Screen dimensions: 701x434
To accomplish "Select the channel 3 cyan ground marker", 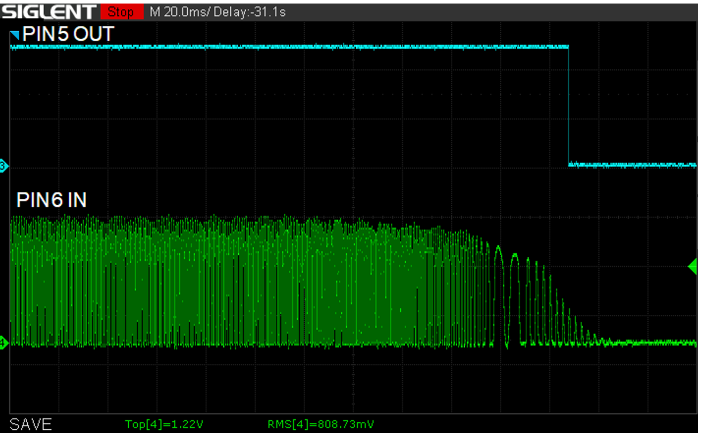I will click(4, 166).
